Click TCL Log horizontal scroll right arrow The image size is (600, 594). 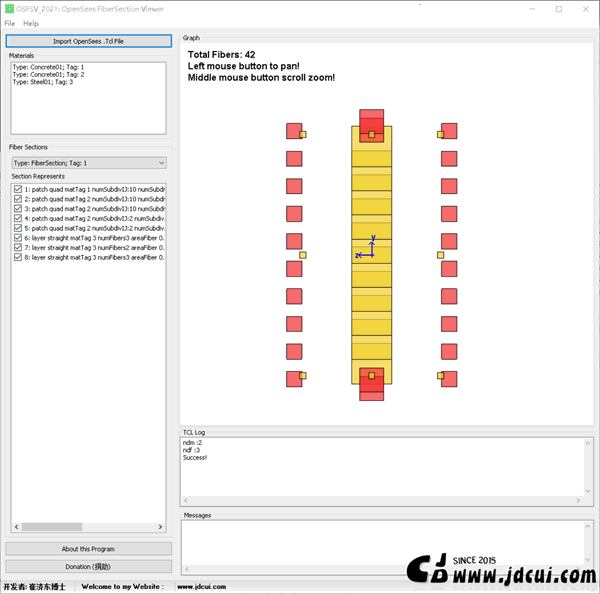(578, 501)
